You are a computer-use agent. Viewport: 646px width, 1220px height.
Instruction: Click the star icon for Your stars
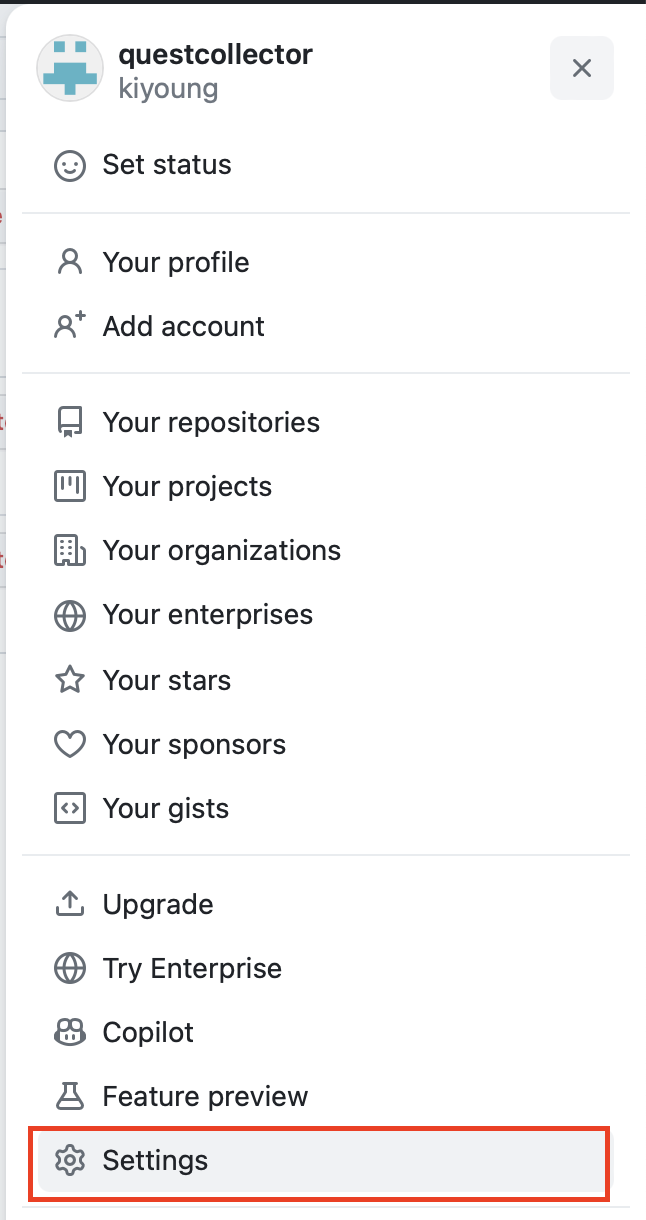tap(70, 681)
